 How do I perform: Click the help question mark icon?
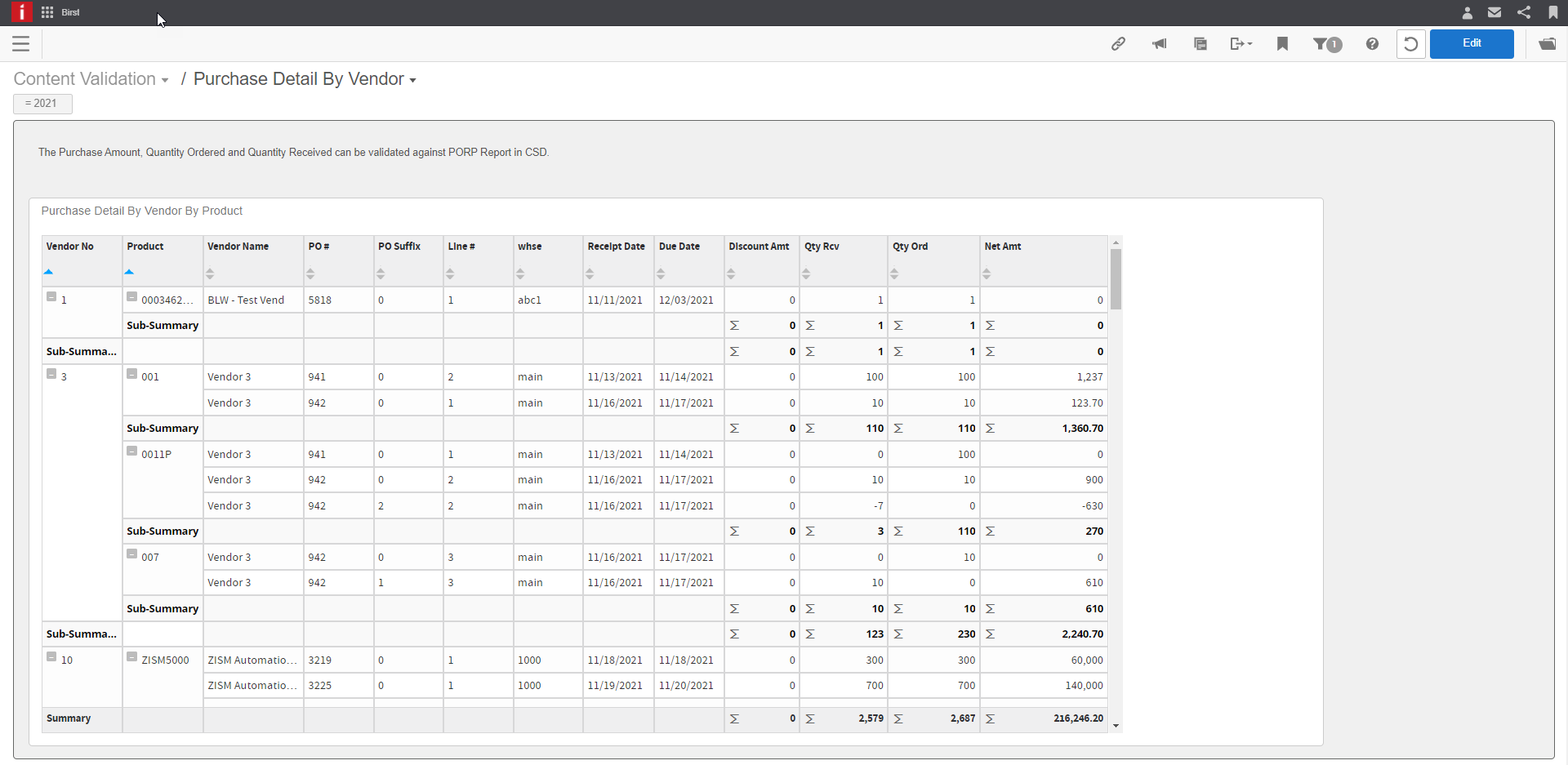tap(1372, 44)
